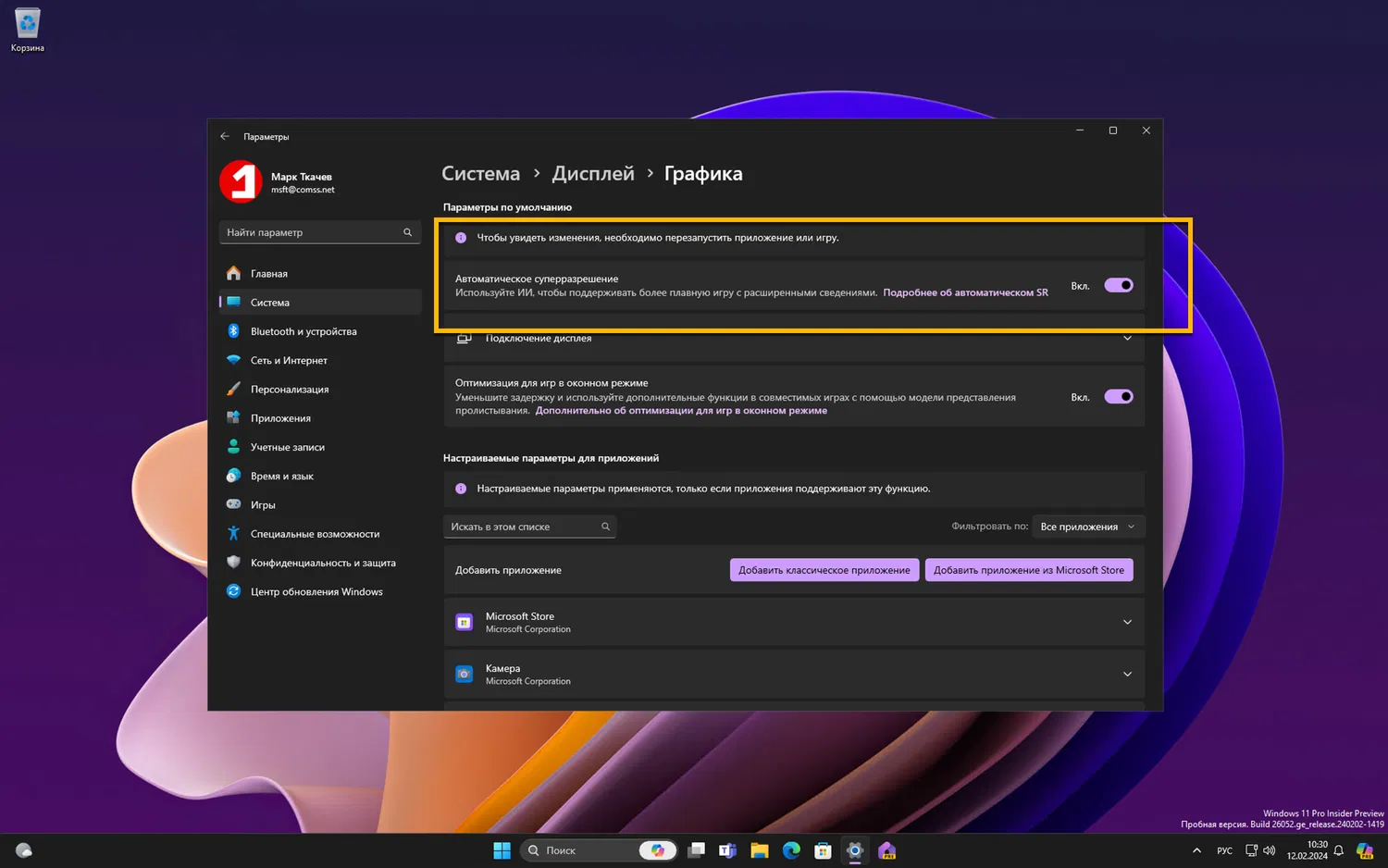
Task: Focus the Искать в этом списке field
Action: (x=530, y=527)
